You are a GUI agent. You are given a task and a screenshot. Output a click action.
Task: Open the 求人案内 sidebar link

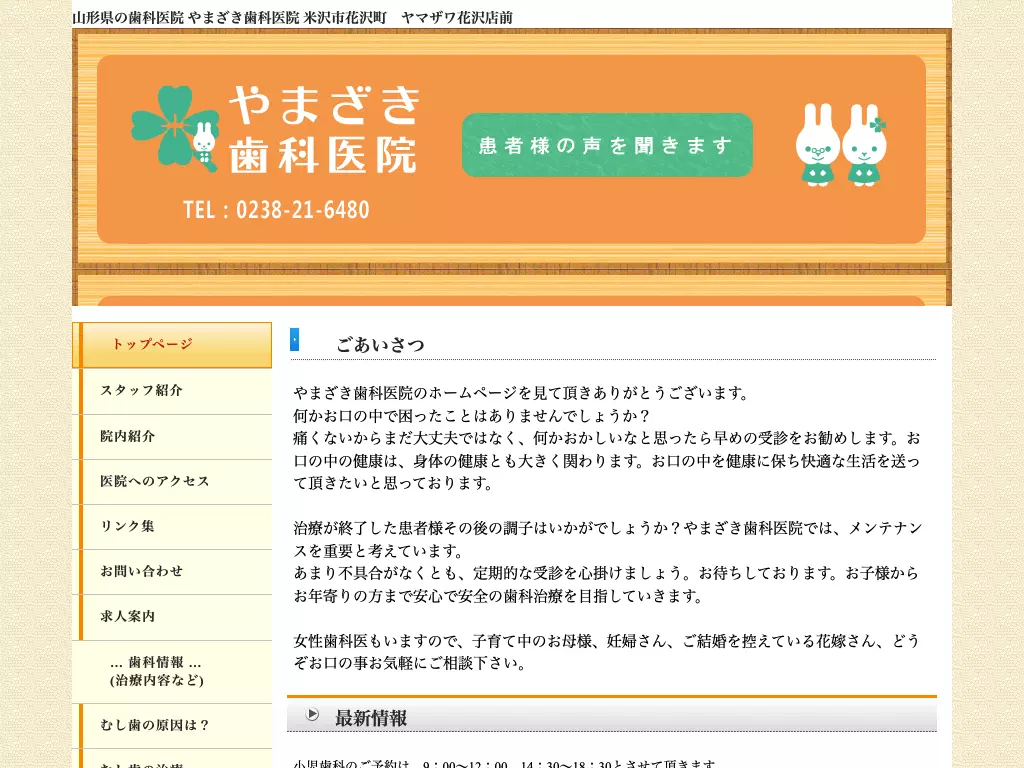click(x=172, y=617)
